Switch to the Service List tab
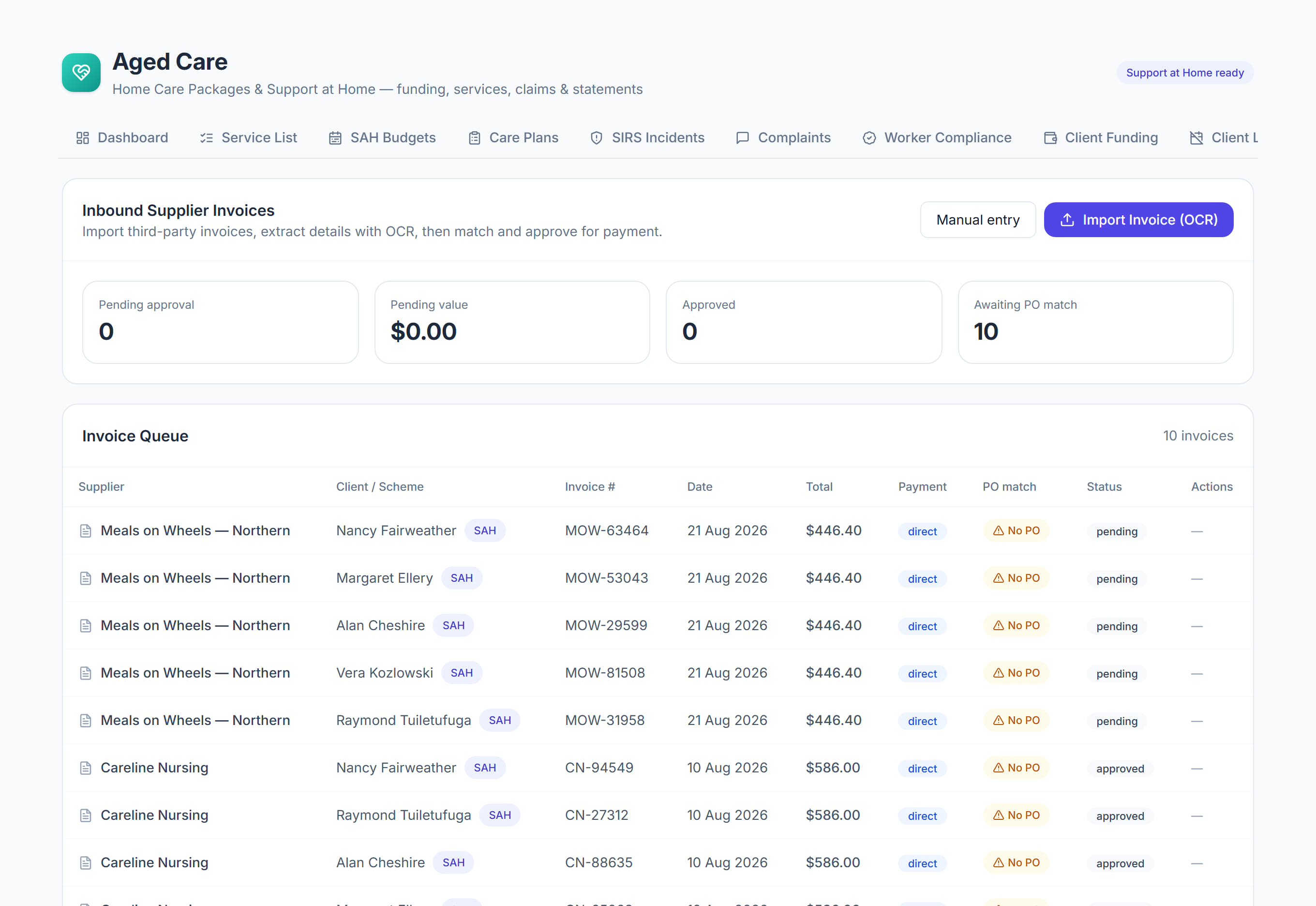Viewport: 1316px width, 906px height. 249,138
